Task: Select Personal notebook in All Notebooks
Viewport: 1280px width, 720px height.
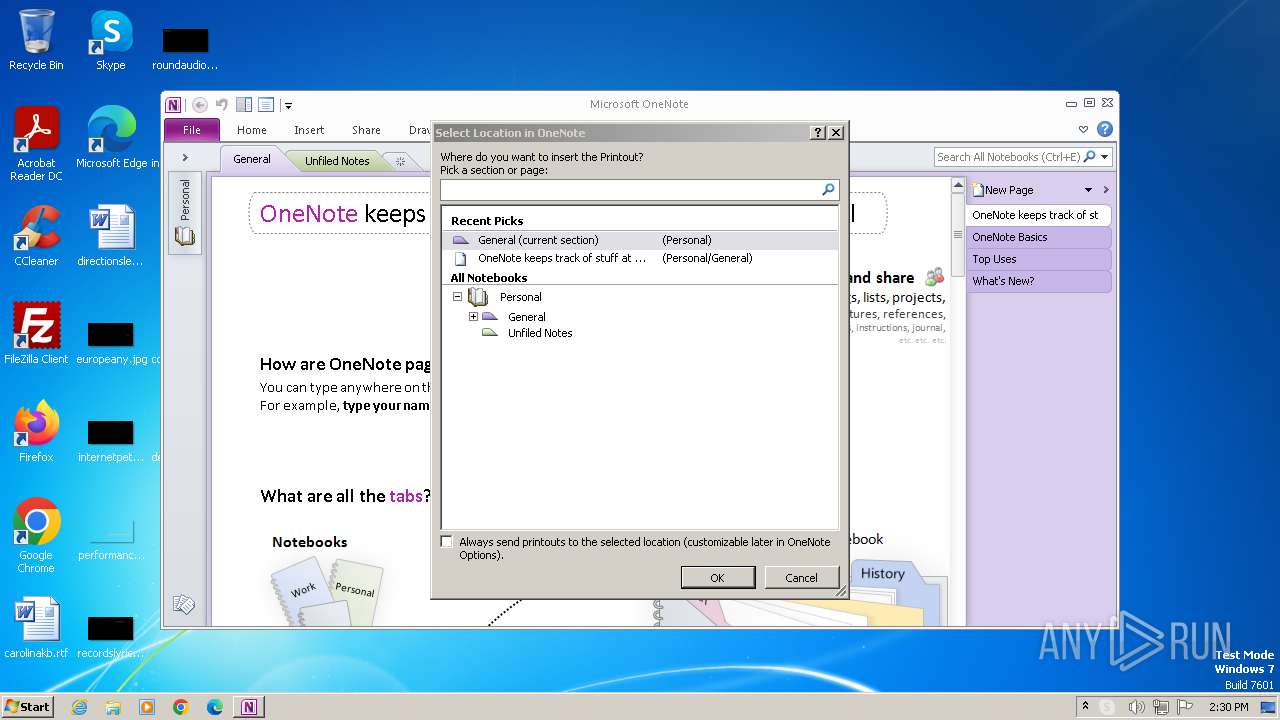Action: [520, 297]
